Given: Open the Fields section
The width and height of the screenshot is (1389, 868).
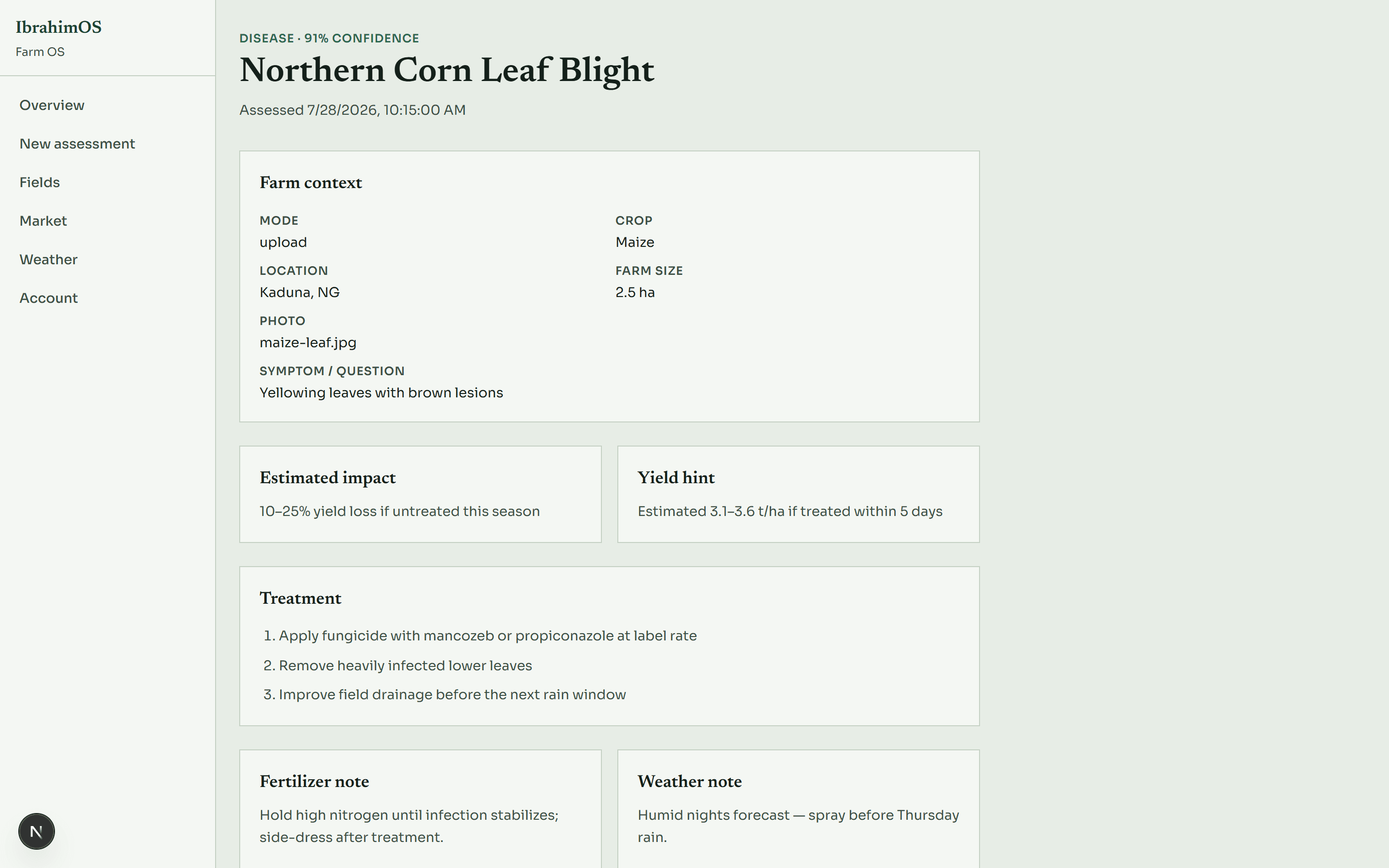Looking at the screenshot, I should 40,182.
